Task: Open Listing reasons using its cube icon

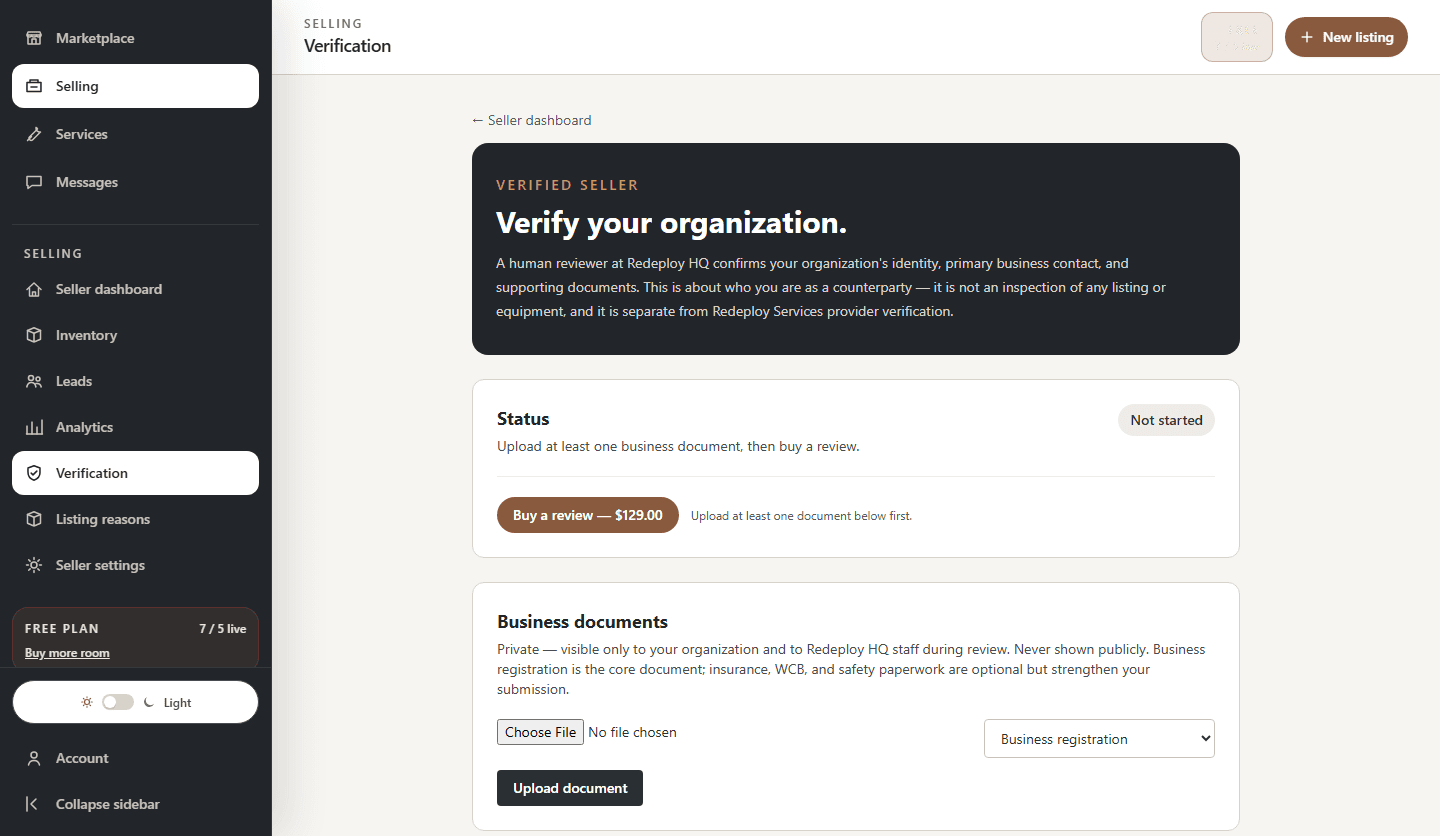Action: [34, 519]
